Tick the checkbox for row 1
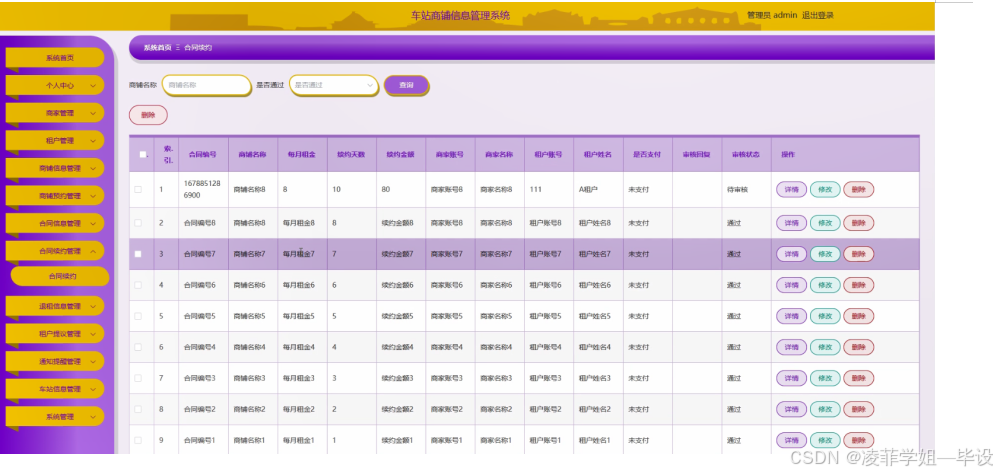This screenshot has height=475, width=997. pos(138,189)
